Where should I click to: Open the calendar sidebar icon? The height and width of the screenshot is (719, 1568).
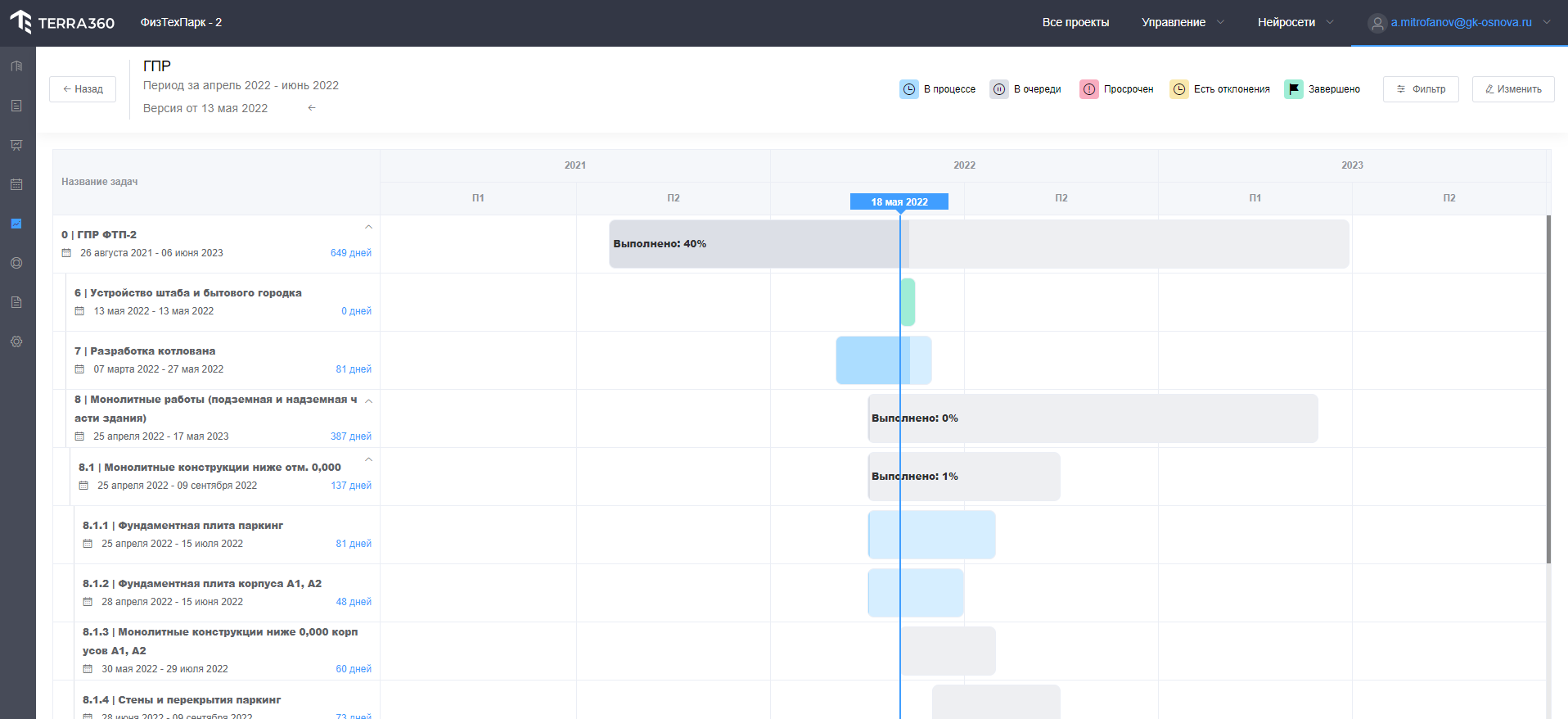(16, 184)
